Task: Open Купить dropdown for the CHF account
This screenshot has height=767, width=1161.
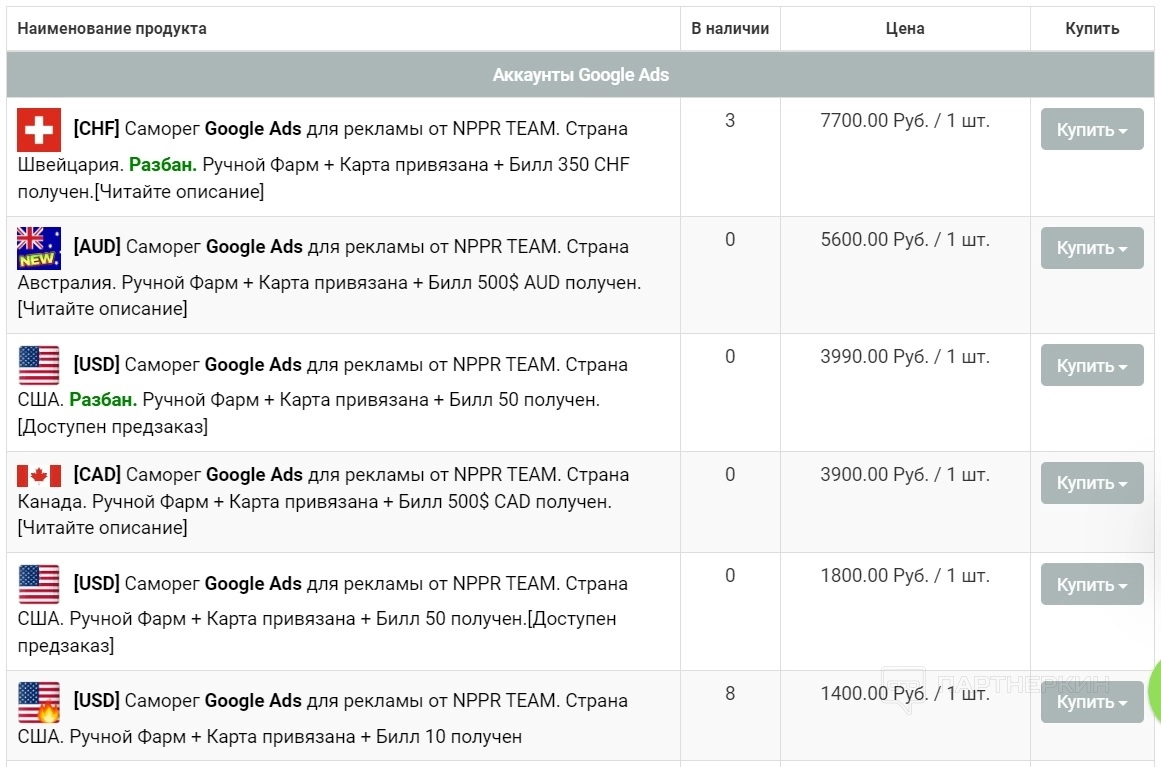Action: point(1091,130)
